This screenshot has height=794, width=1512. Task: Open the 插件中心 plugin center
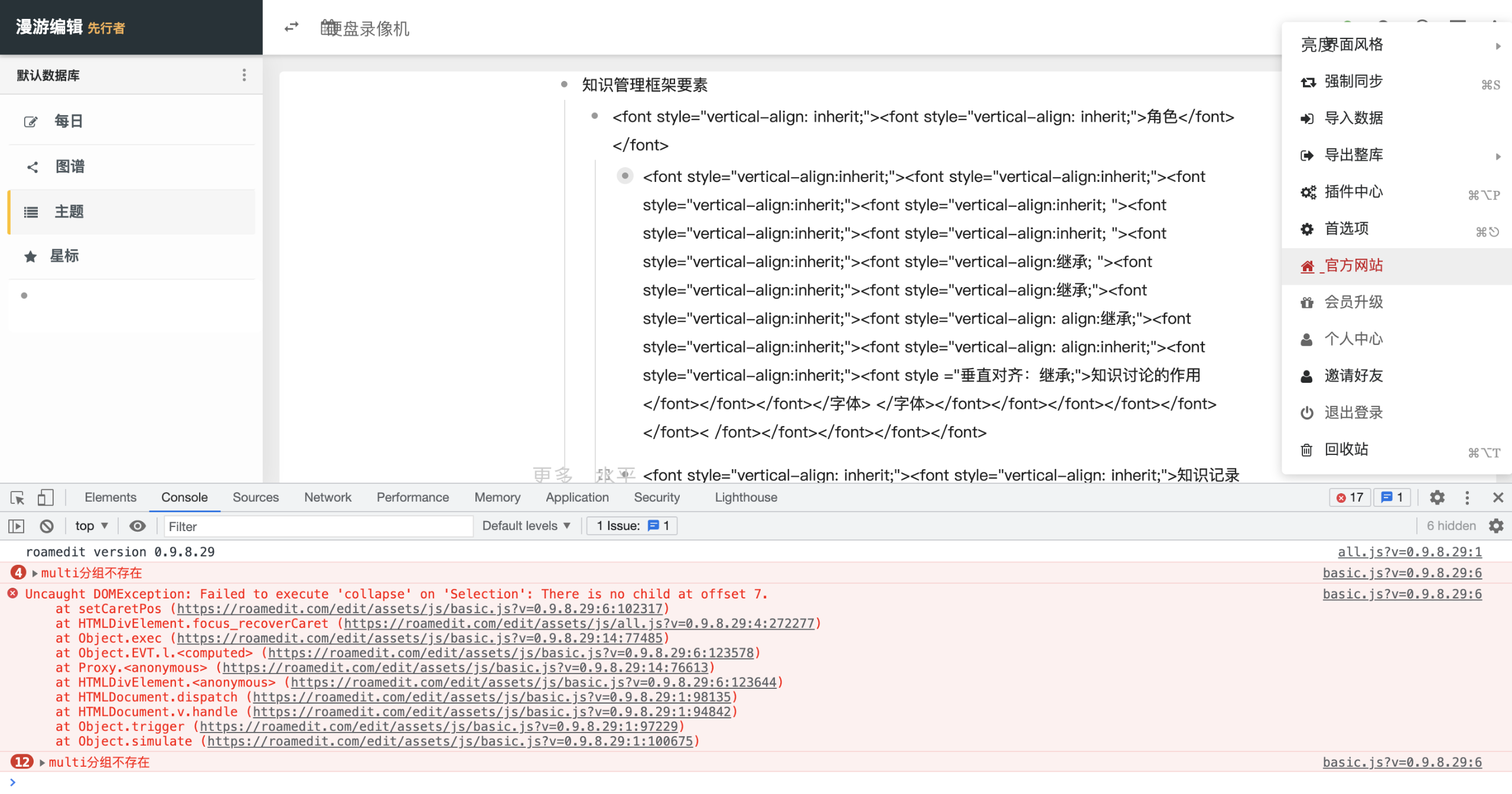click(x=1355, y=191)
